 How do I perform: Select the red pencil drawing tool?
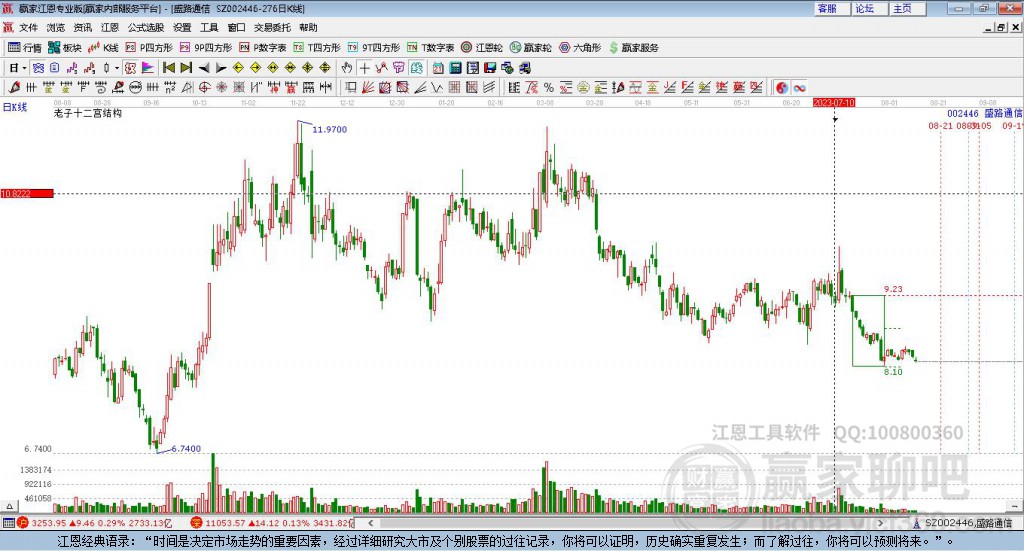pos(14,87)
